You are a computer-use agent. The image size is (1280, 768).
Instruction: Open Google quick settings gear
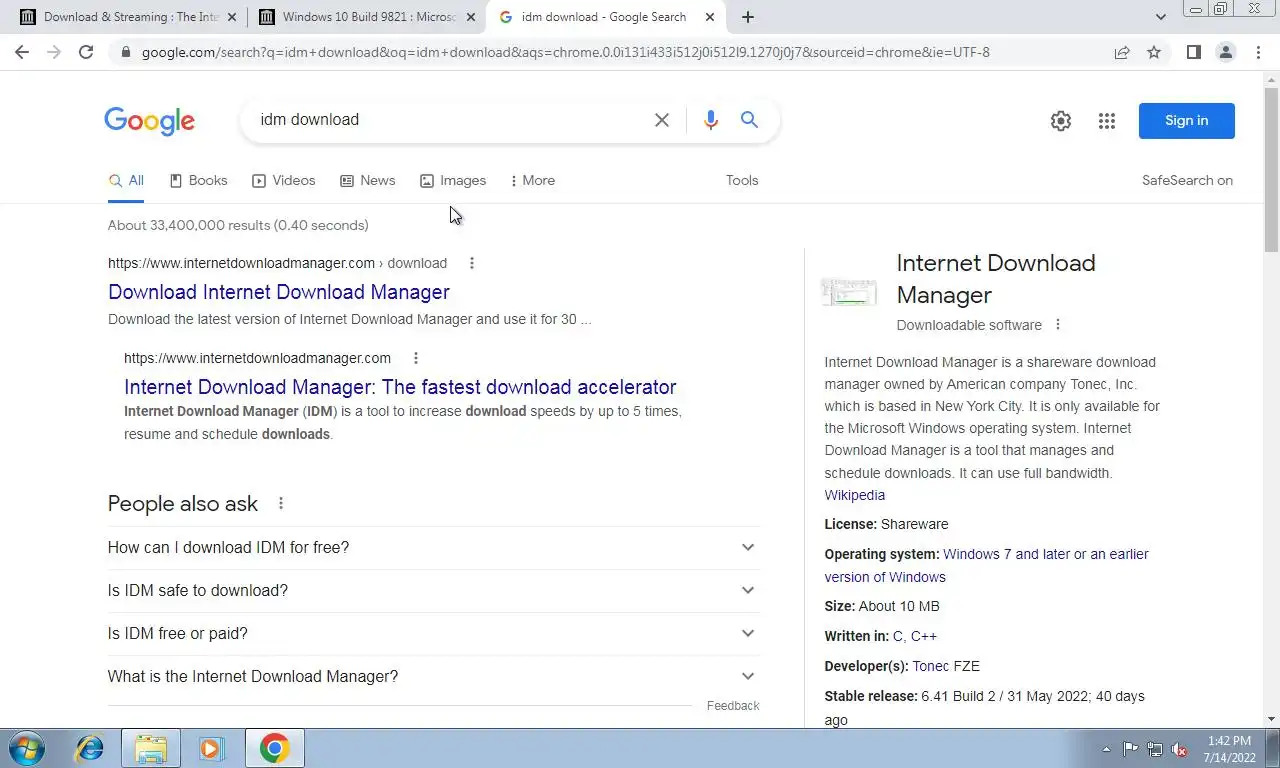[1061, 121]
